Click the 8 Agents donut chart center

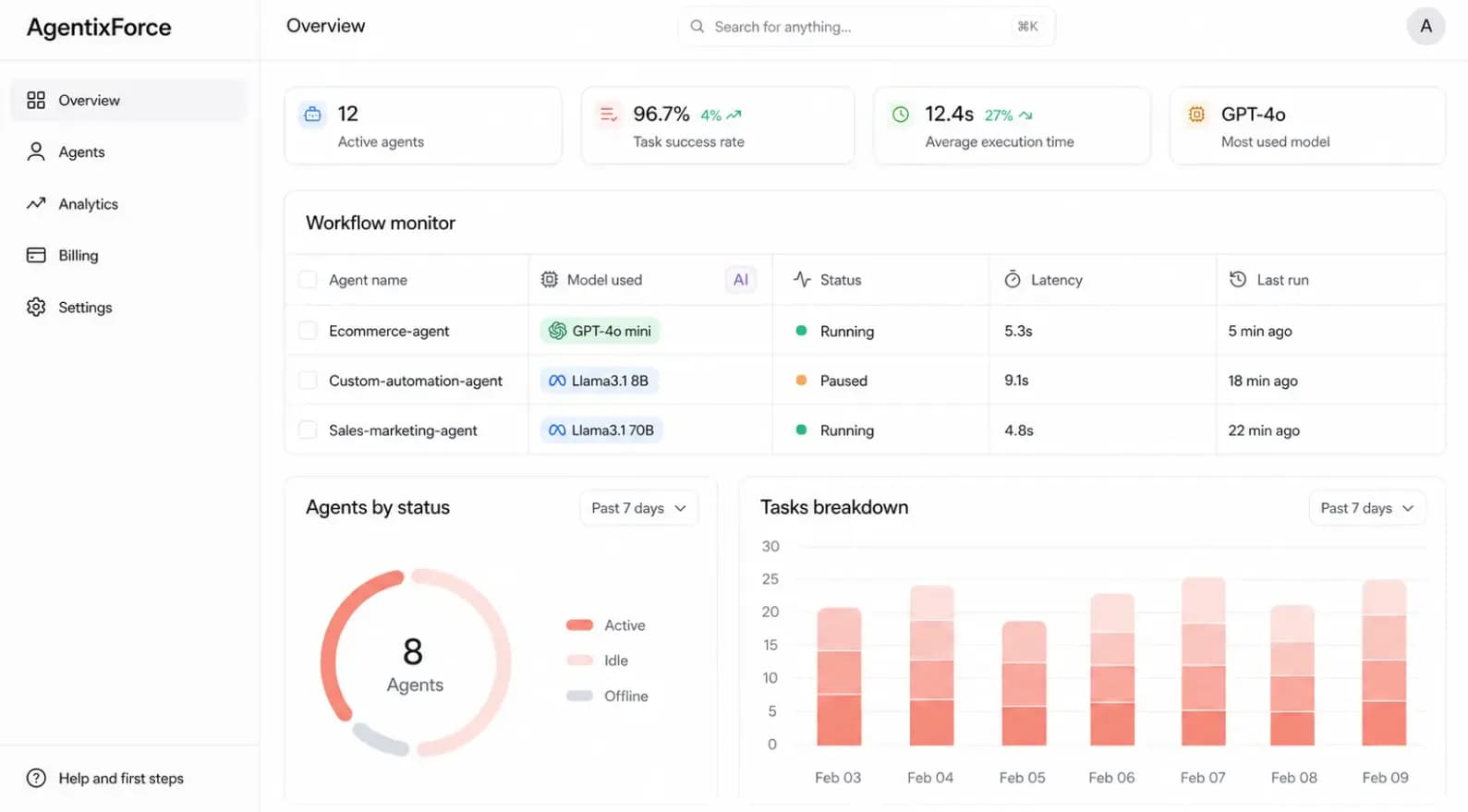click(x=415, y=663)
